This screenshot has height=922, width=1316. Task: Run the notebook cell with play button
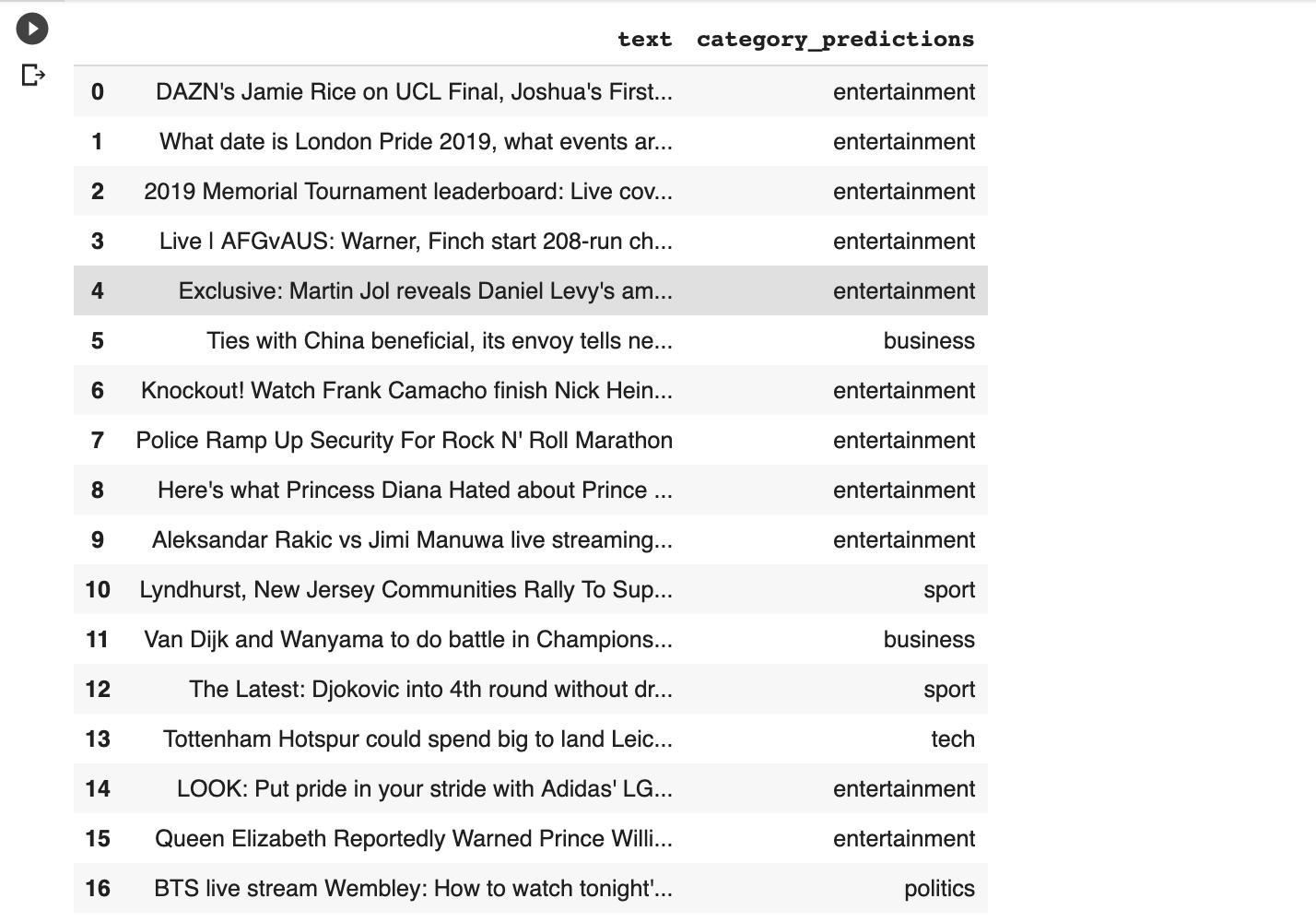[32, 29]
